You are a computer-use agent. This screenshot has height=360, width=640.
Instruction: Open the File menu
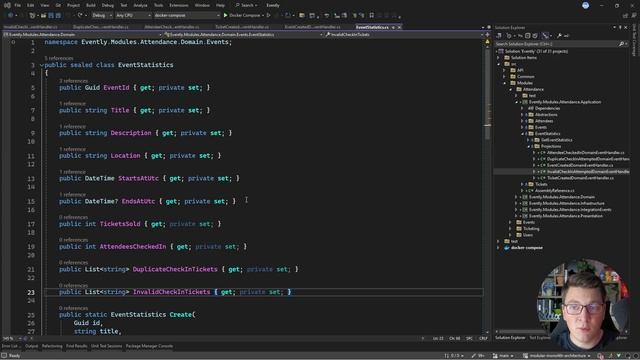point(18,5)
